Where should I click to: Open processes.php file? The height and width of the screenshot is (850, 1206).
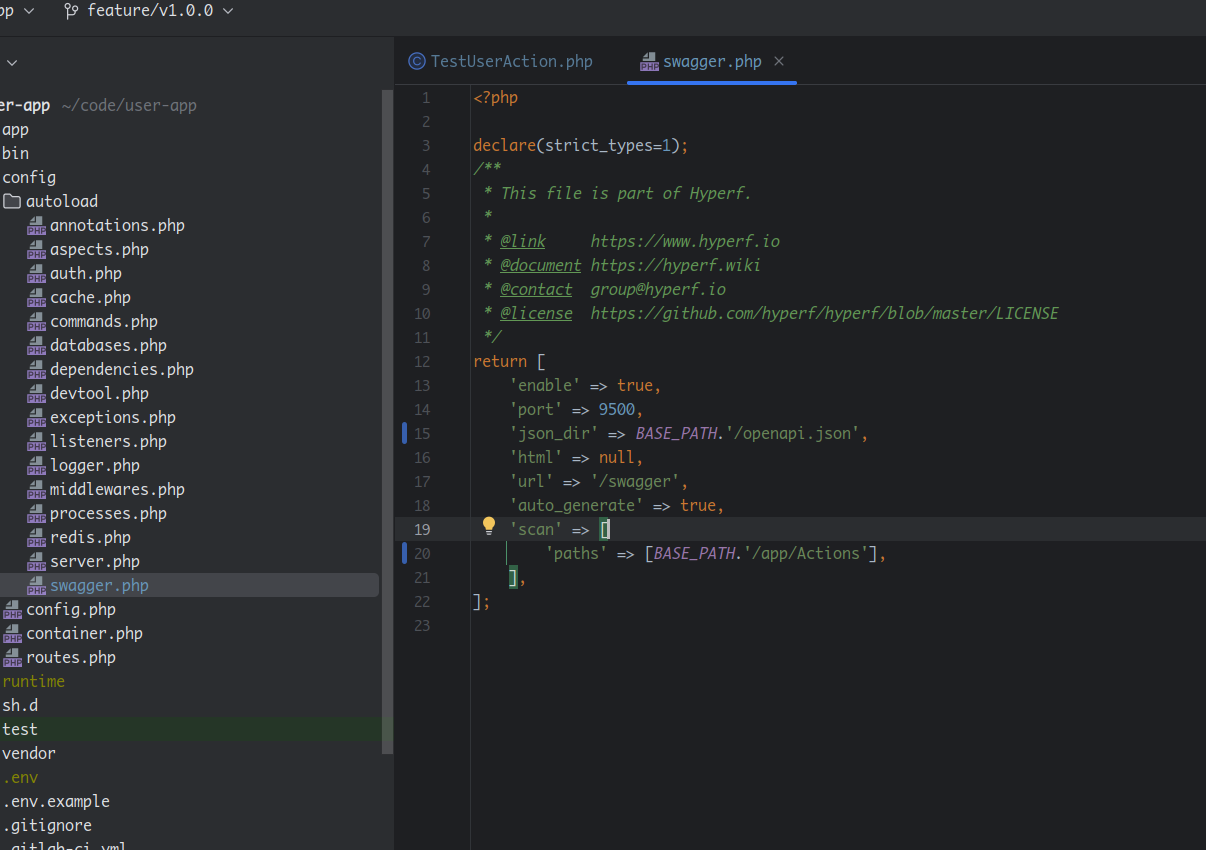click(108, 513)
